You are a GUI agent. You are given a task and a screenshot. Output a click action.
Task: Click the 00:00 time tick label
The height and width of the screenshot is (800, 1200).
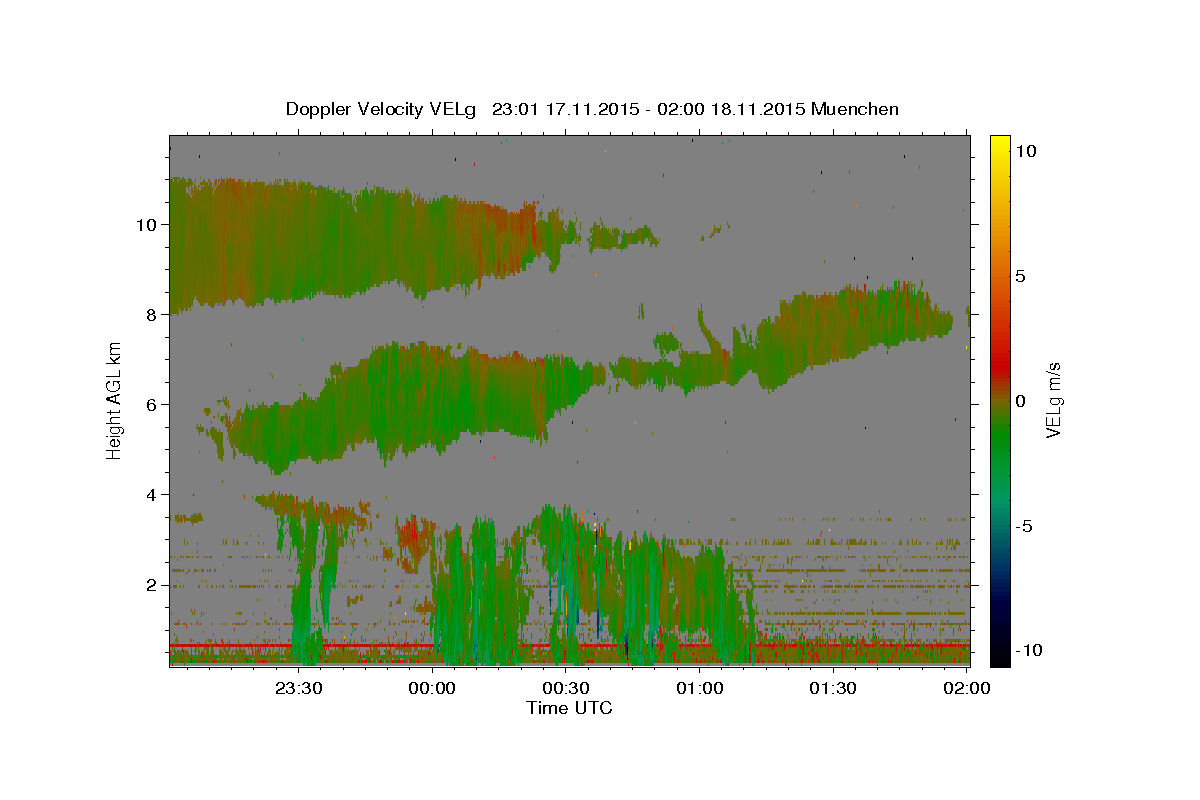[x=432, y=688]
